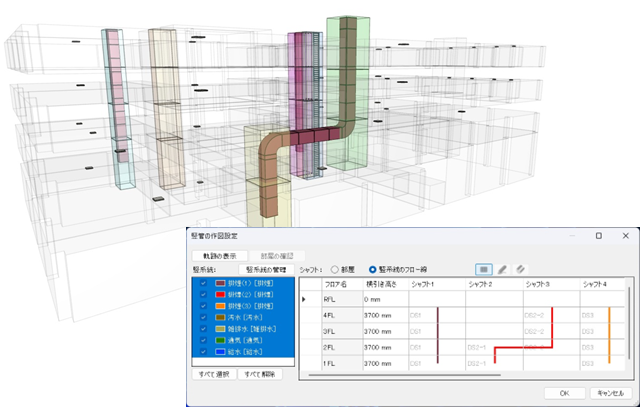640x407 pixels.
Task: Click the 竪系統の管理 button
Action: [264, 269]
